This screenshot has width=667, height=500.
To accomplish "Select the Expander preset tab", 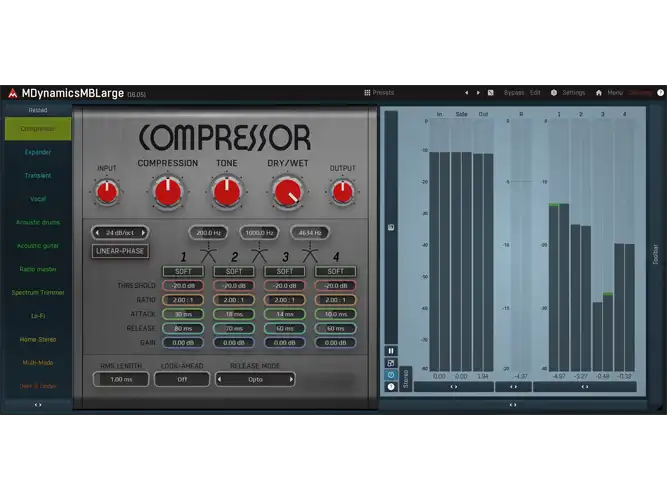I will tap(38, 152).
